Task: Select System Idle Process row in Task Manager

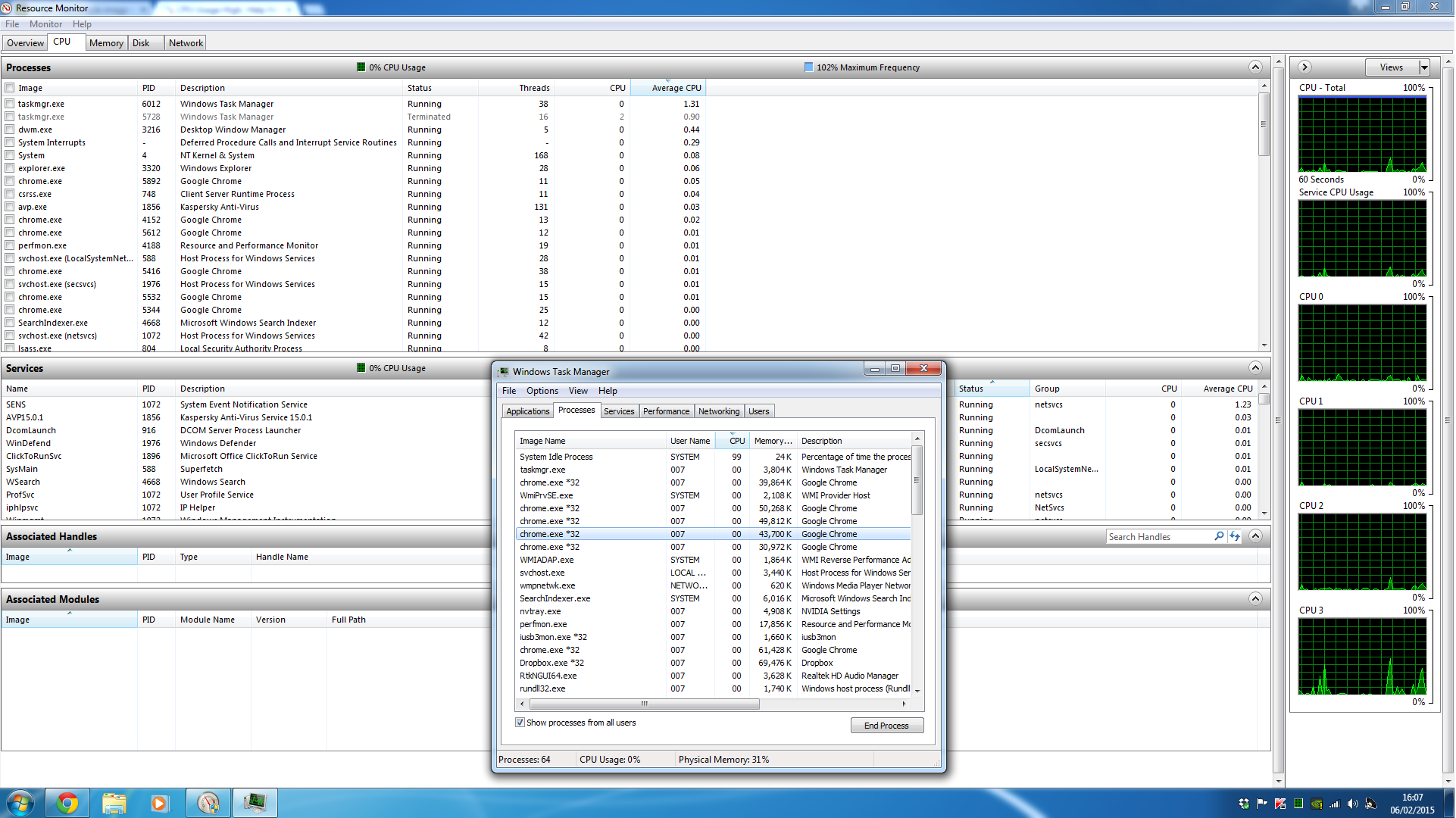Action: coord(714,457)
